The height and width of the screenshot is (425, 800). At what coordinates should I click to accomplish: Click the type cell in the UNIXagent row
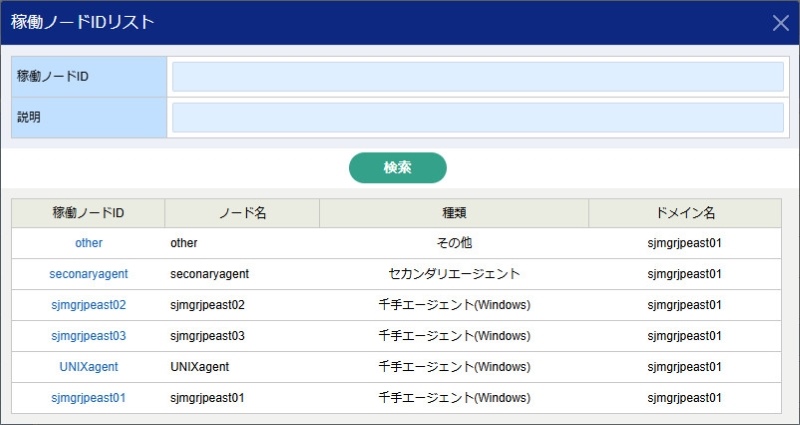coord(454,367)
